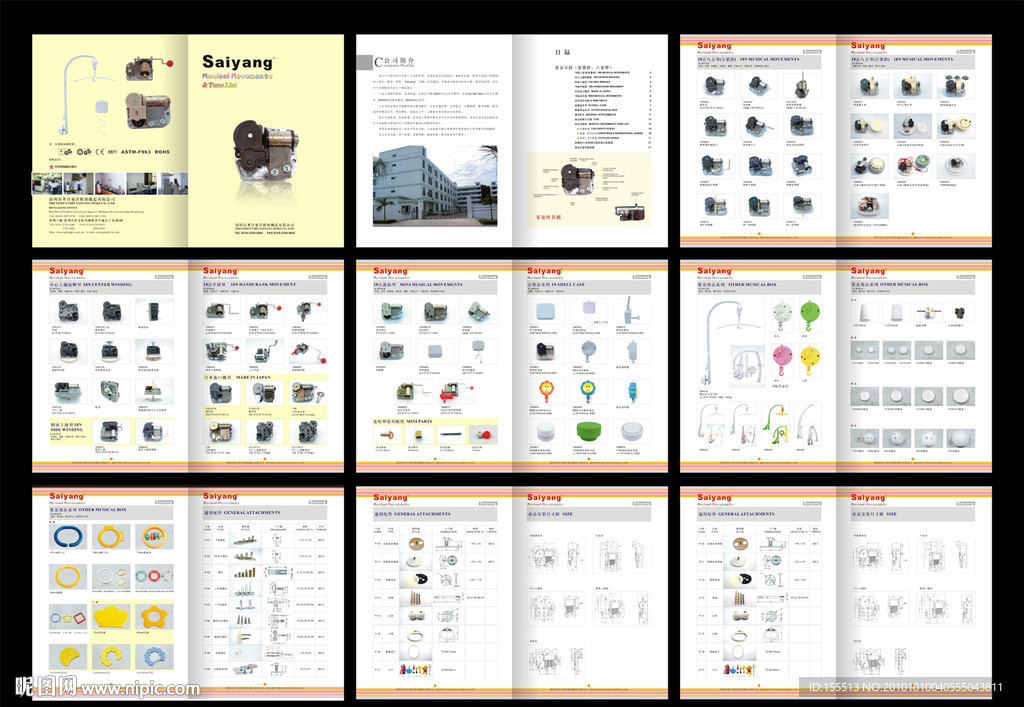Screen dimensions: 1024x707
Task: Select the hand-crank movement with red knob on the back cover
Action: click(150, 69)
